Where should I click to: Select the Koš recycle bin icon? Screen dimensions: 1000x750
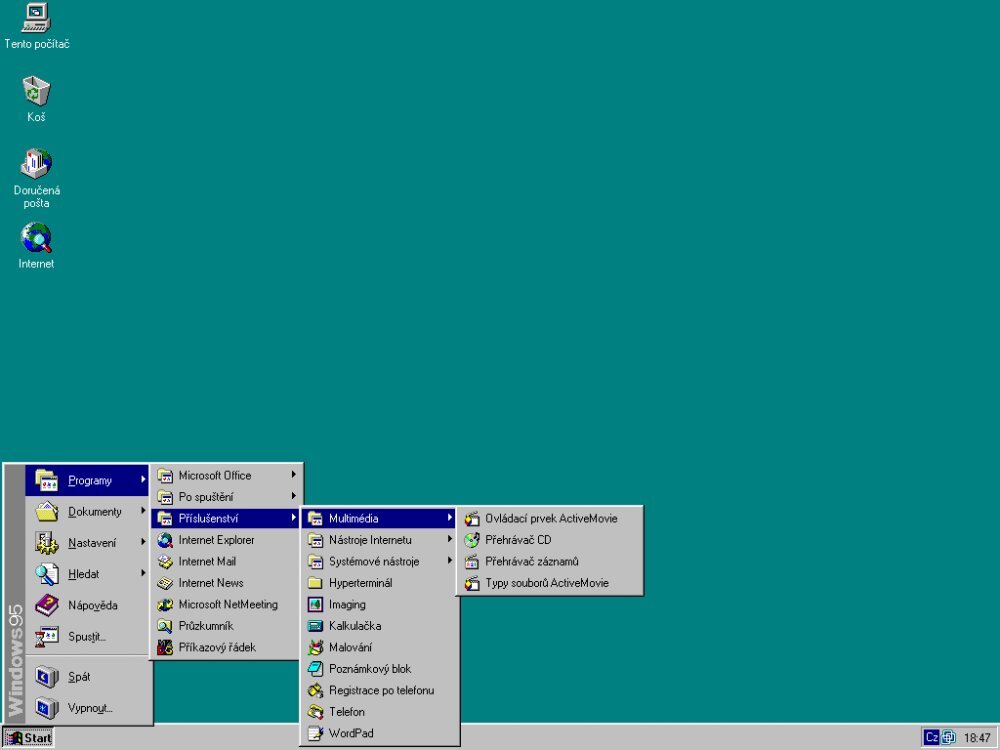pos(36,99)
